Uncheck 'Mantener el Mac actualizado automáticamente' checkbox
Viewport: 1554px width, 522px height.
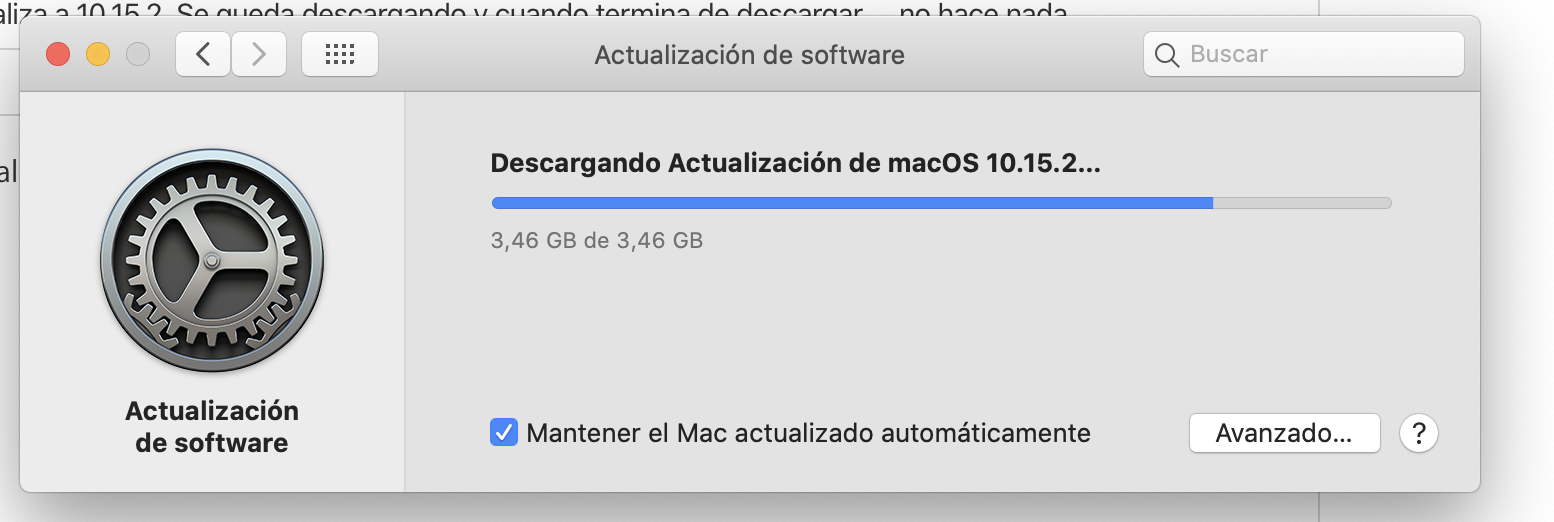tap(504, 433)
